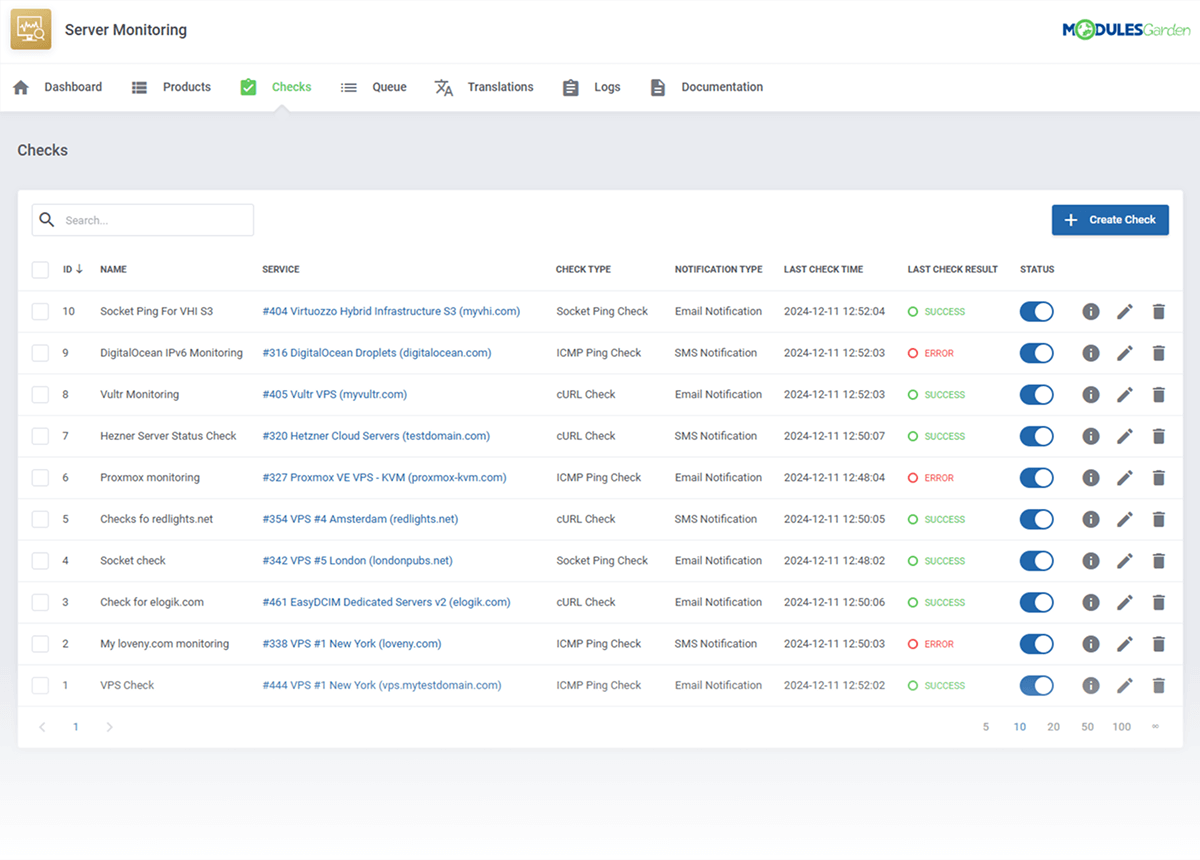
Task: Show 5 entries per page
Action: (x=986, y=727)
